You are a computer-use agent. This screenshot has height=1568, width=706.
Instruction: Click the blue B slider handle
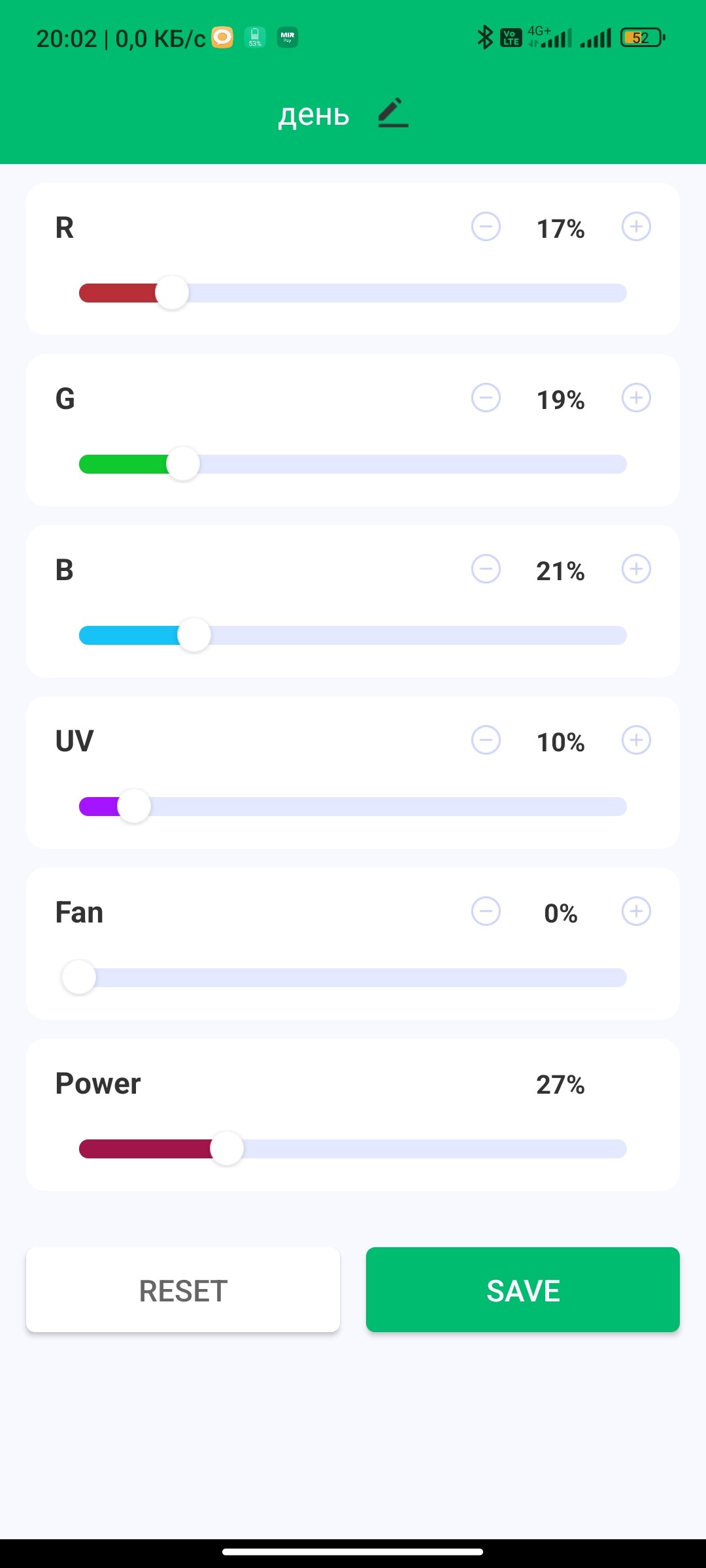tap(194, 635)
